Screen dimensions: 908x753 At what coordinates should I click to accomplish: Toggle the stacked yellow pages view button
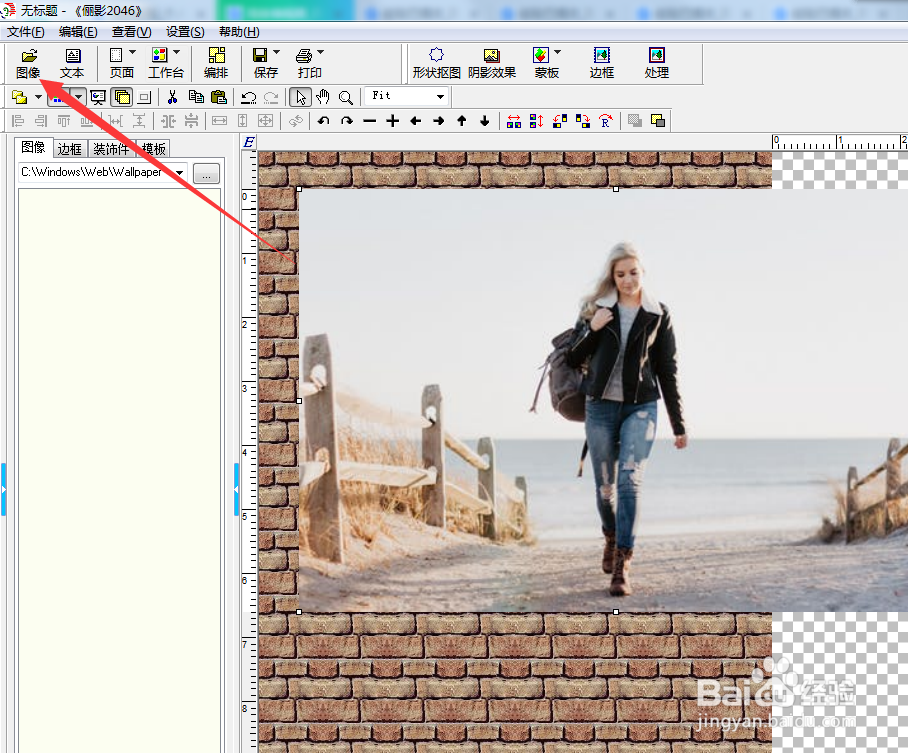click(122, 97)
